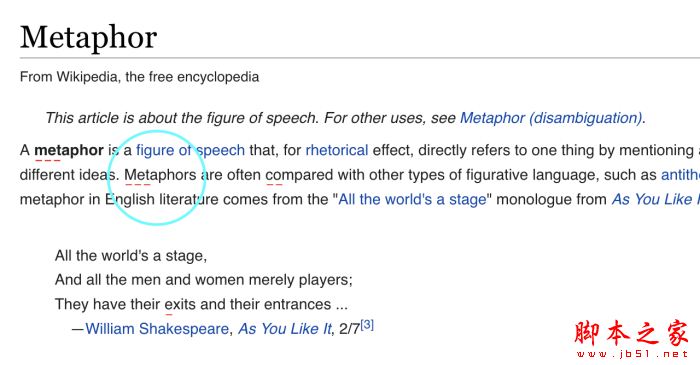
Task: Click the word "Metaphors" with red underline
Action: tap(160, 175)
